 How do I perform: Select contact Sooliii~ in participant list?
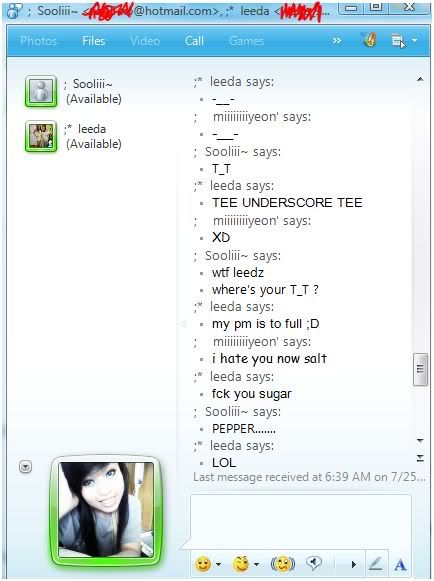pos(73,91)
